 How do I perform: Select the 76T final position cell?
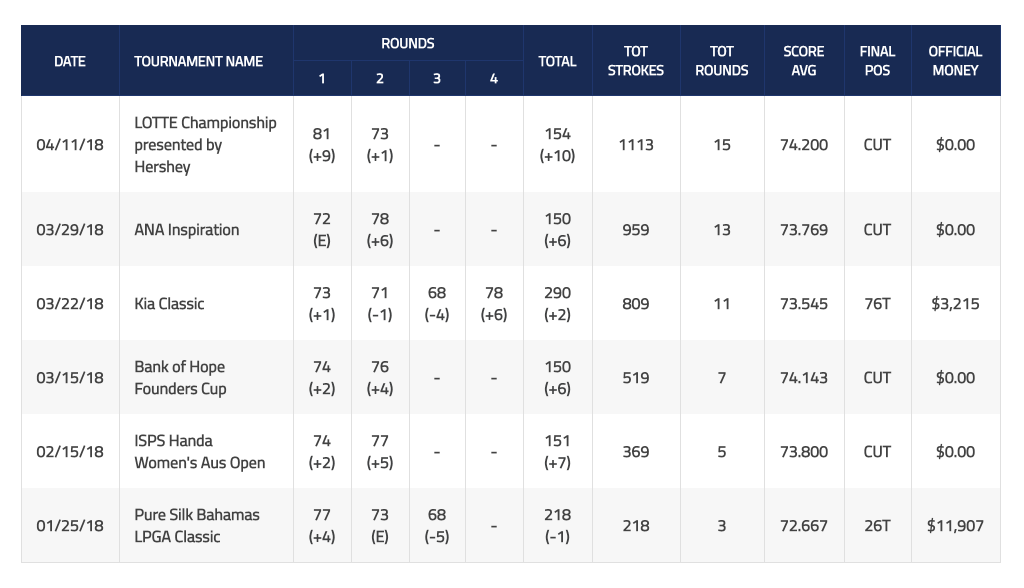[x=877, y=304]
